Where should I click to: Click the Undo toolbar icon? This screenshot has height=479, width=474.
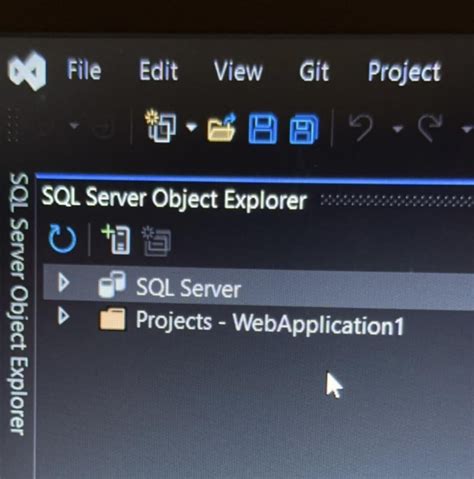(x=361, y=127)
